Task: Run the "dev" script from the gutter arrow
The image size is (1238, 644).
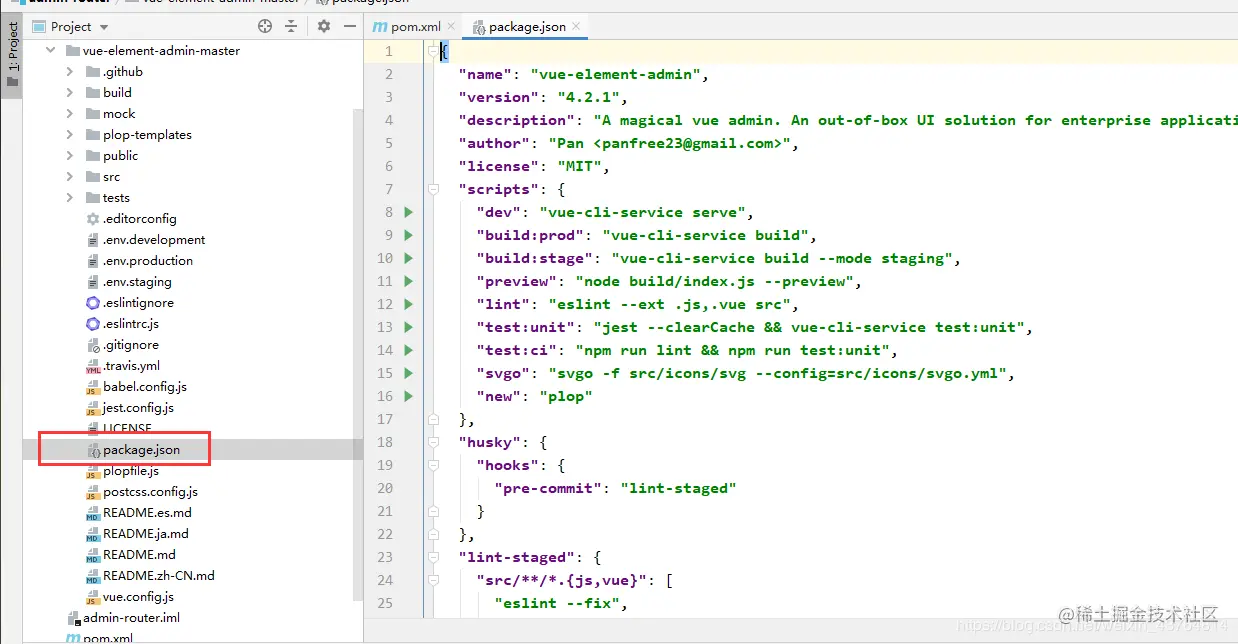Action: click(408, 212)
